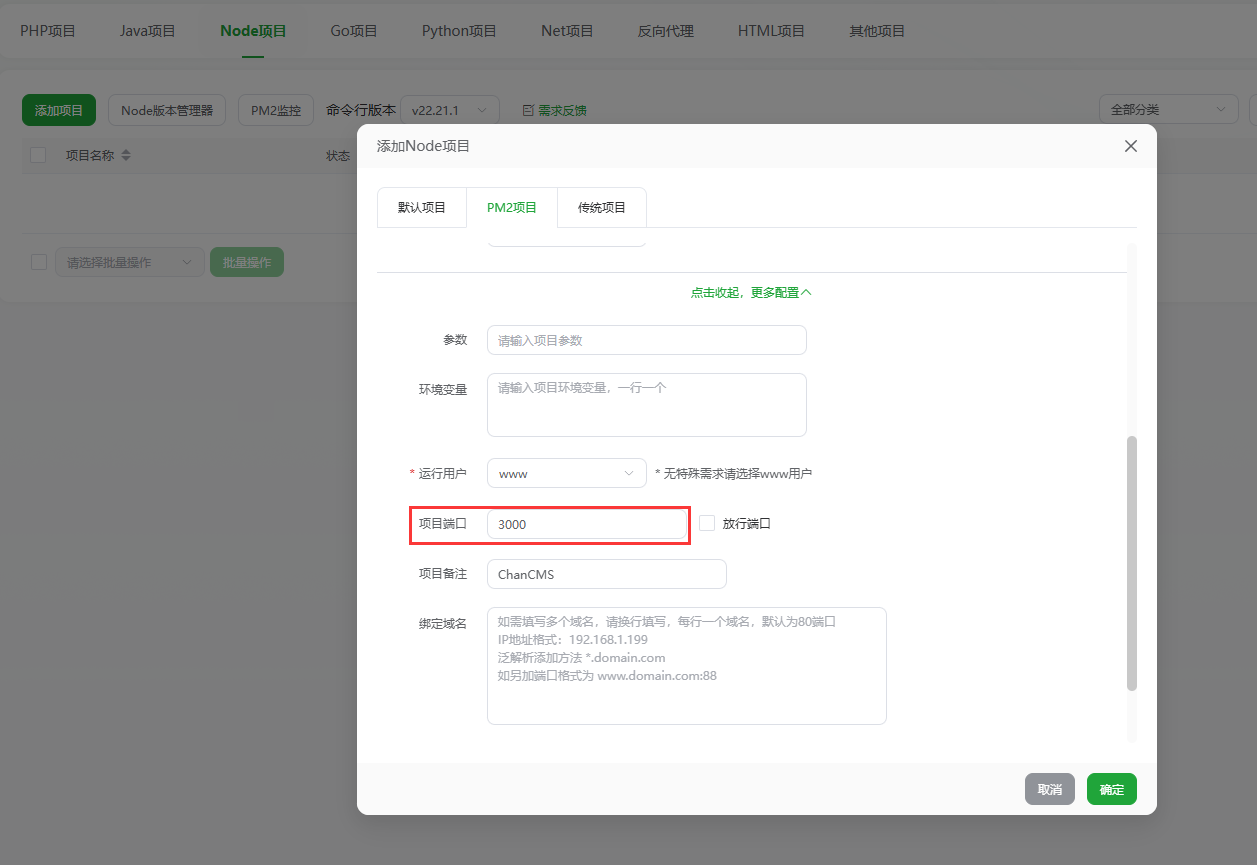Click the green 添加项目 button
The height and width of the screenshot is (865, 1257).
click(x=58, y=110)
